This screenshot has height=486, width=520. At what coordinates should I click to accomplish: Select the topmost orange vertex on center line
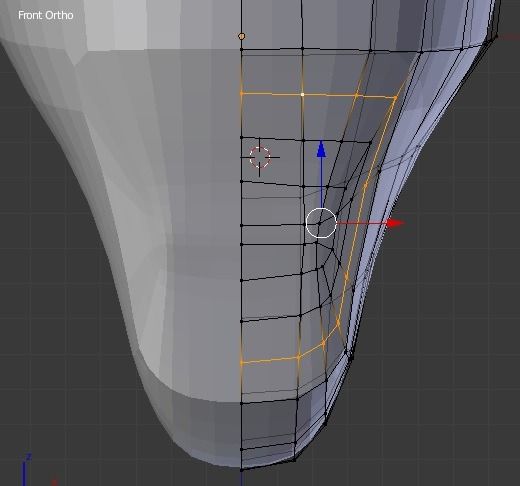242,36
